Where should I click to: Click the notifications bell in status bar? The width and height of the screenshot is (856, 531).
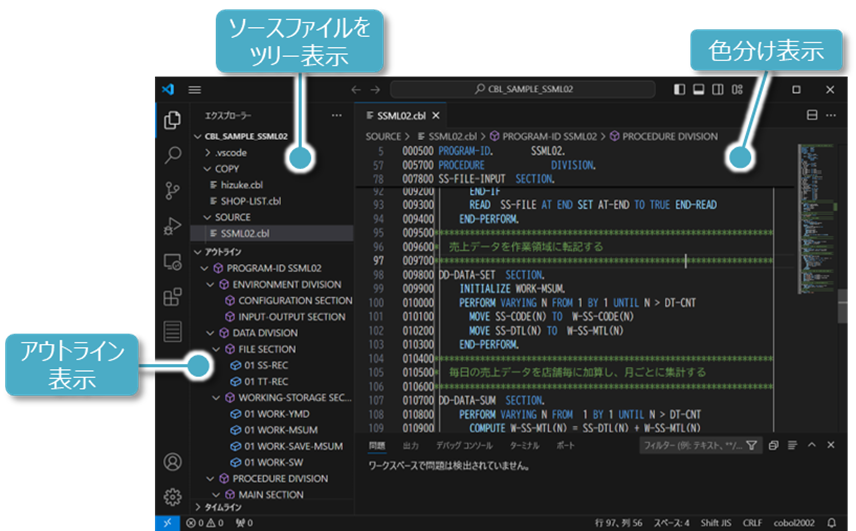pos(830,523)
